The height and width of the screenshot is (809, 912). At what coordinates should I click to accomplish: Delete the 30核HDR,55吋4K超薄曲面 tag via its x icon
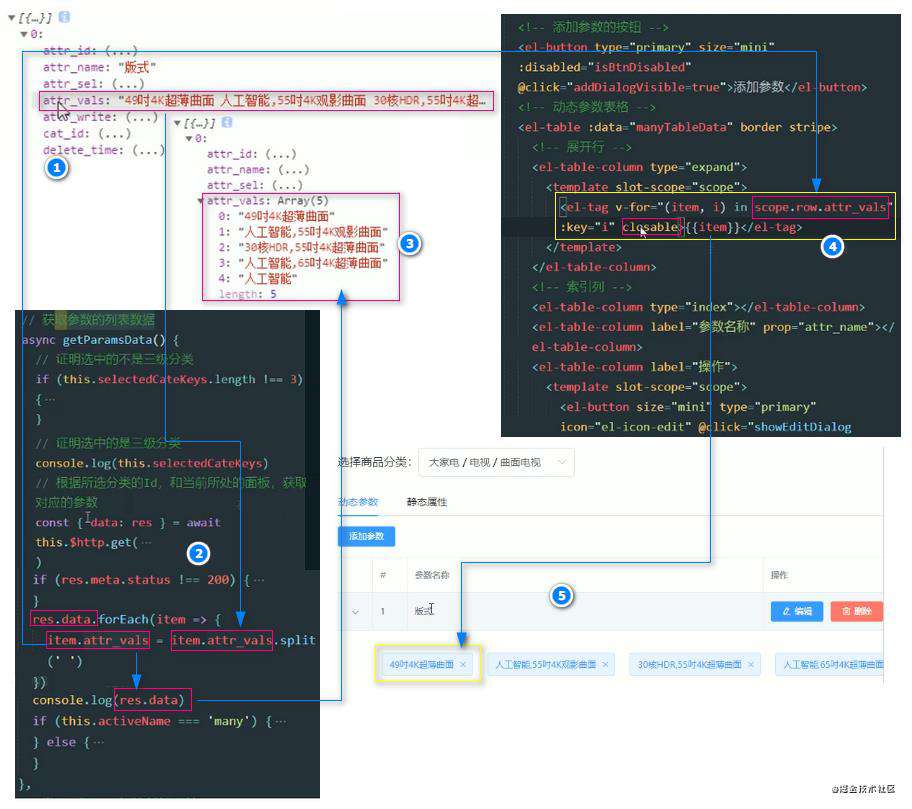click(751, 664)
